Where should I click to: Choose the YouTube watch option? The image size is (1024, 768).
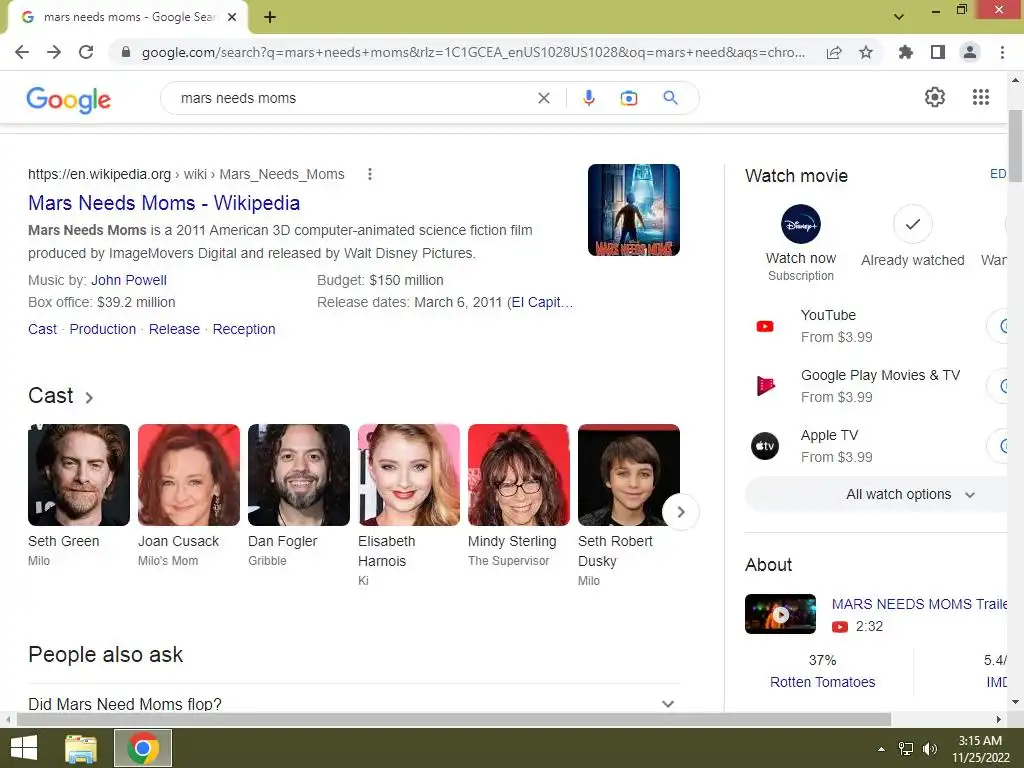tap(877, 326)
